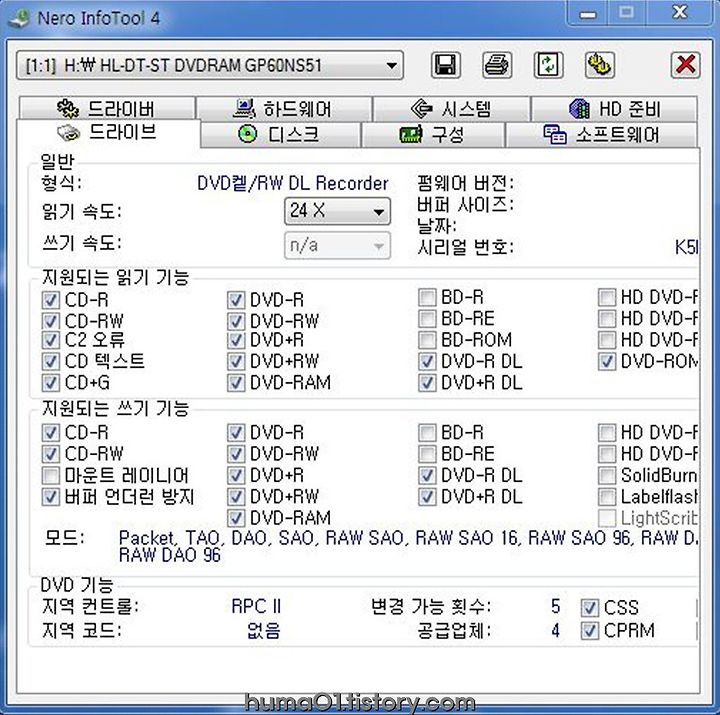Toggle DVD-RAM checkbox in write features
Screen dimensions: 720x715
tap(236, 518)
